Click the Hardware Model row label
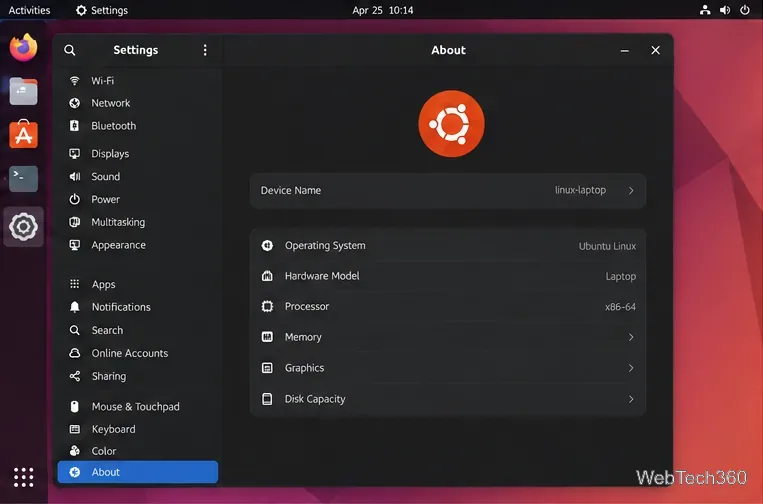763x504 pixels. pyautogui.click(x=322, y=276)
